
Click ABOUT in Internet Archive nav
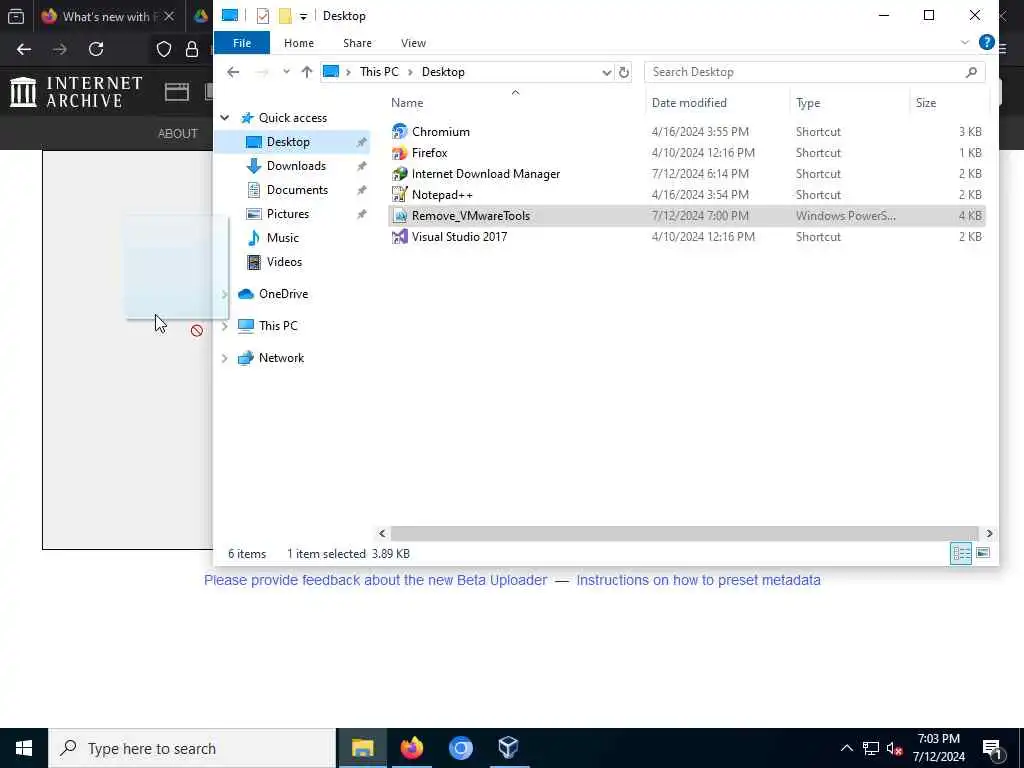[178, 133]
